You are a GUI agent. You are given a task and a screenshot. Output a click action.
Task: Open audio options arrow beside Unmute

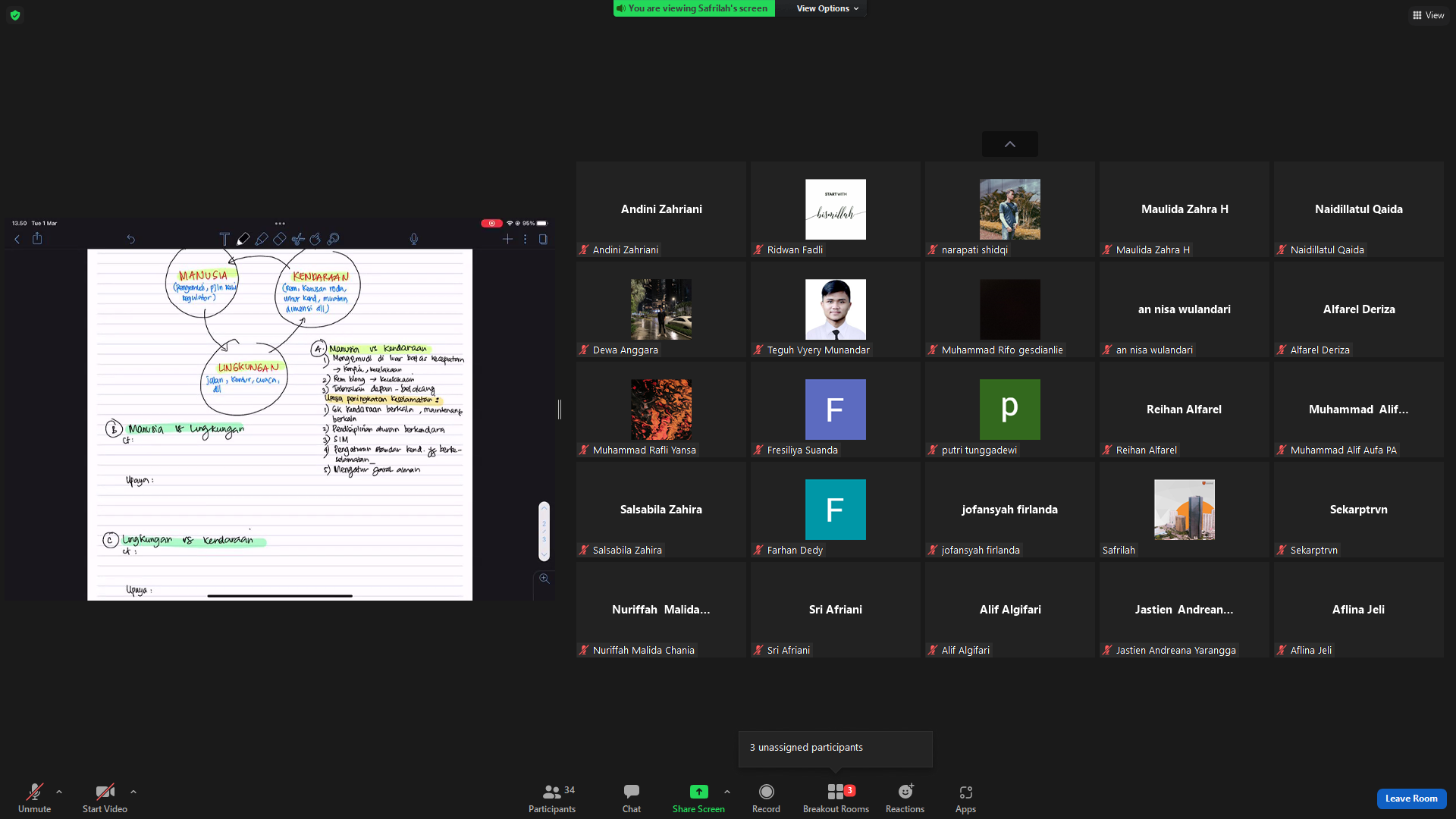(59, 792)
